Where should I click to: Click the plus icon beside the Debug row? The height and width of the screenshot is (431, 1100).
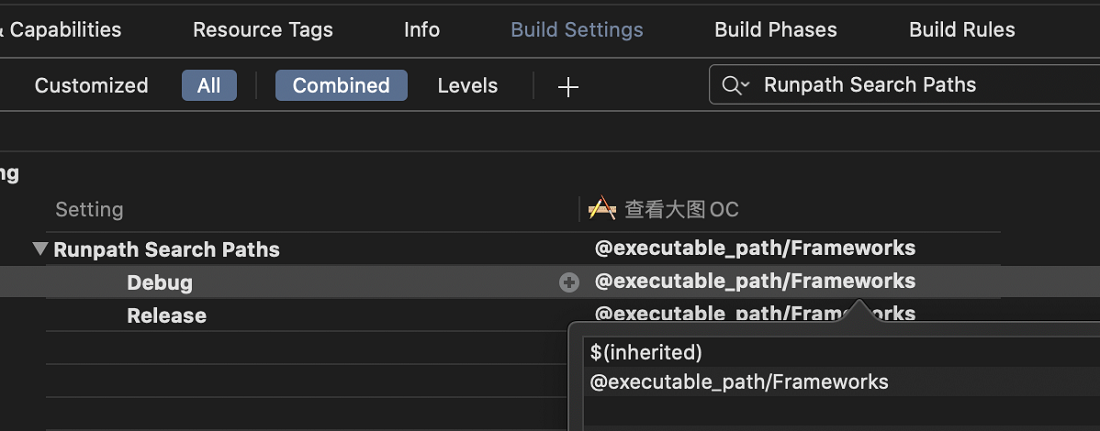coord(569,283)
